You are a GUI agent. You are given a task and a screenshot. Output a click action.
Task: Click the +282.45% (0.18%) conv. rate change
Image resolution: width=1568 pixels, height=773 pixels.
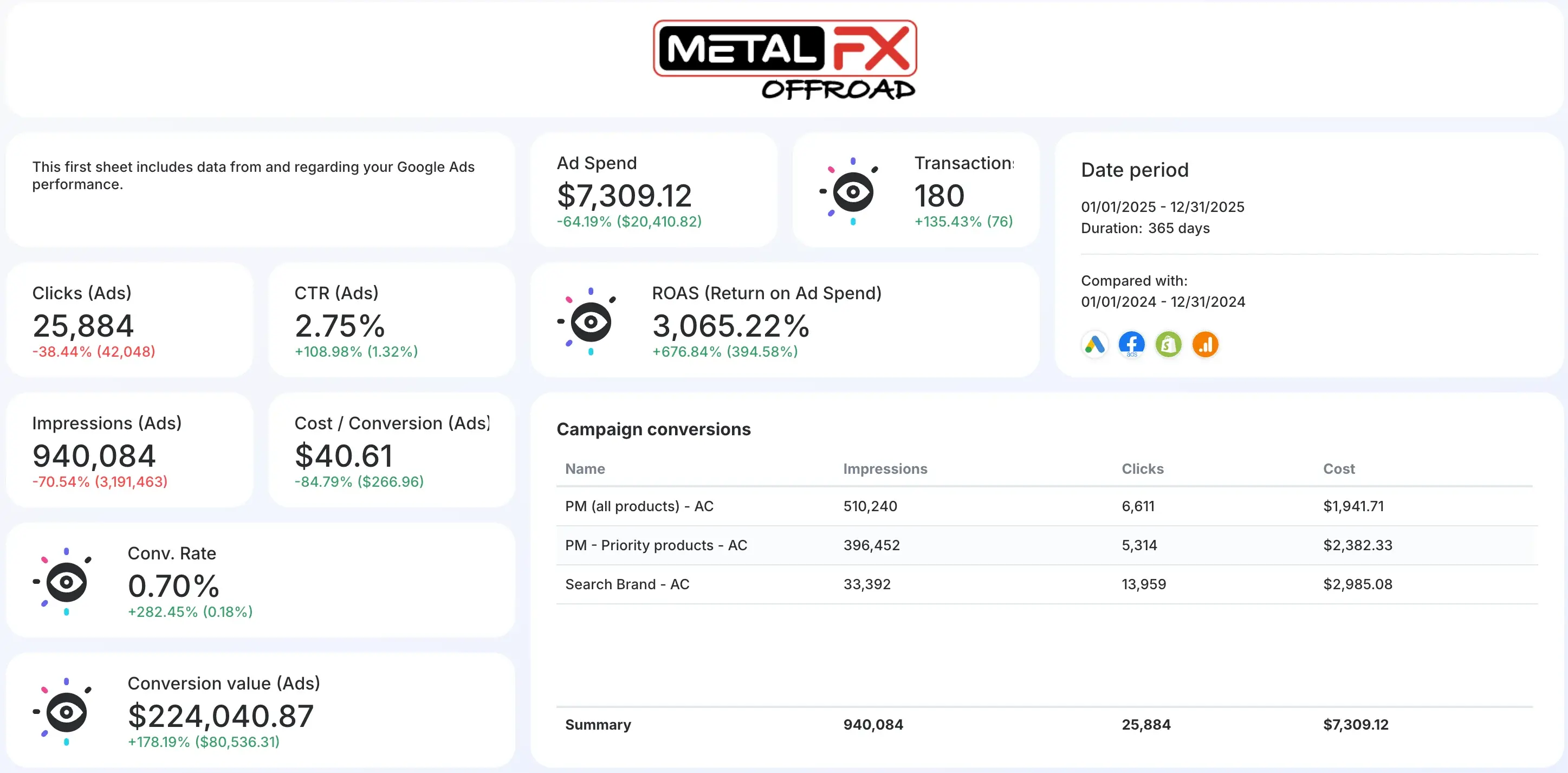190,612
